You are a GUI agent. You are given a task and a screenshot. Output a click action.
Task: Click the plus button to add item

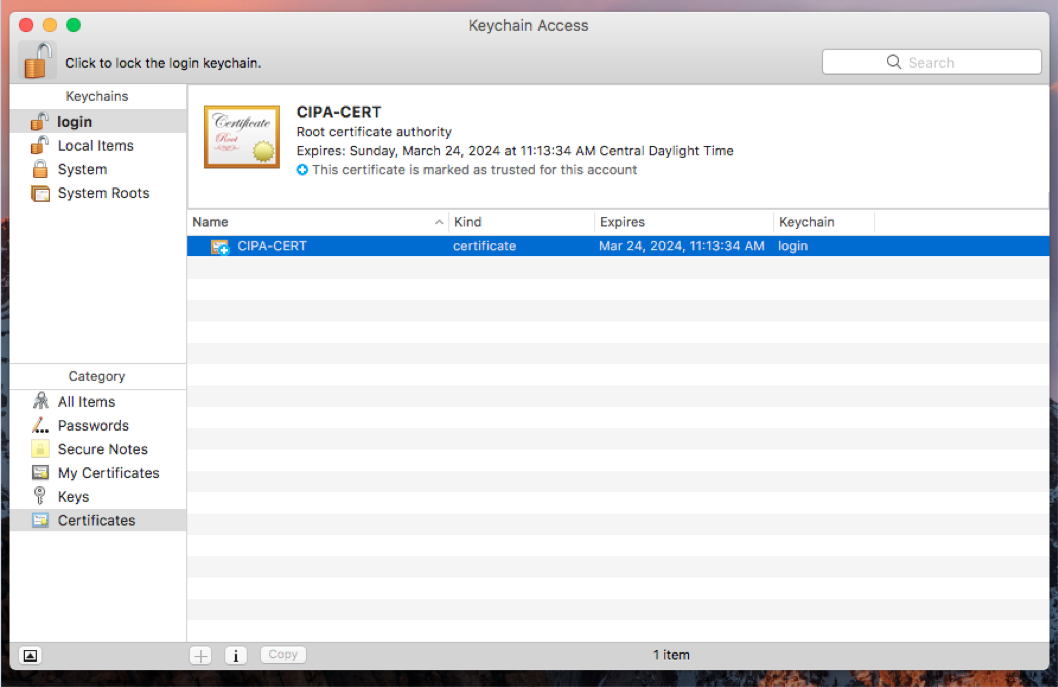pos(201,655)
